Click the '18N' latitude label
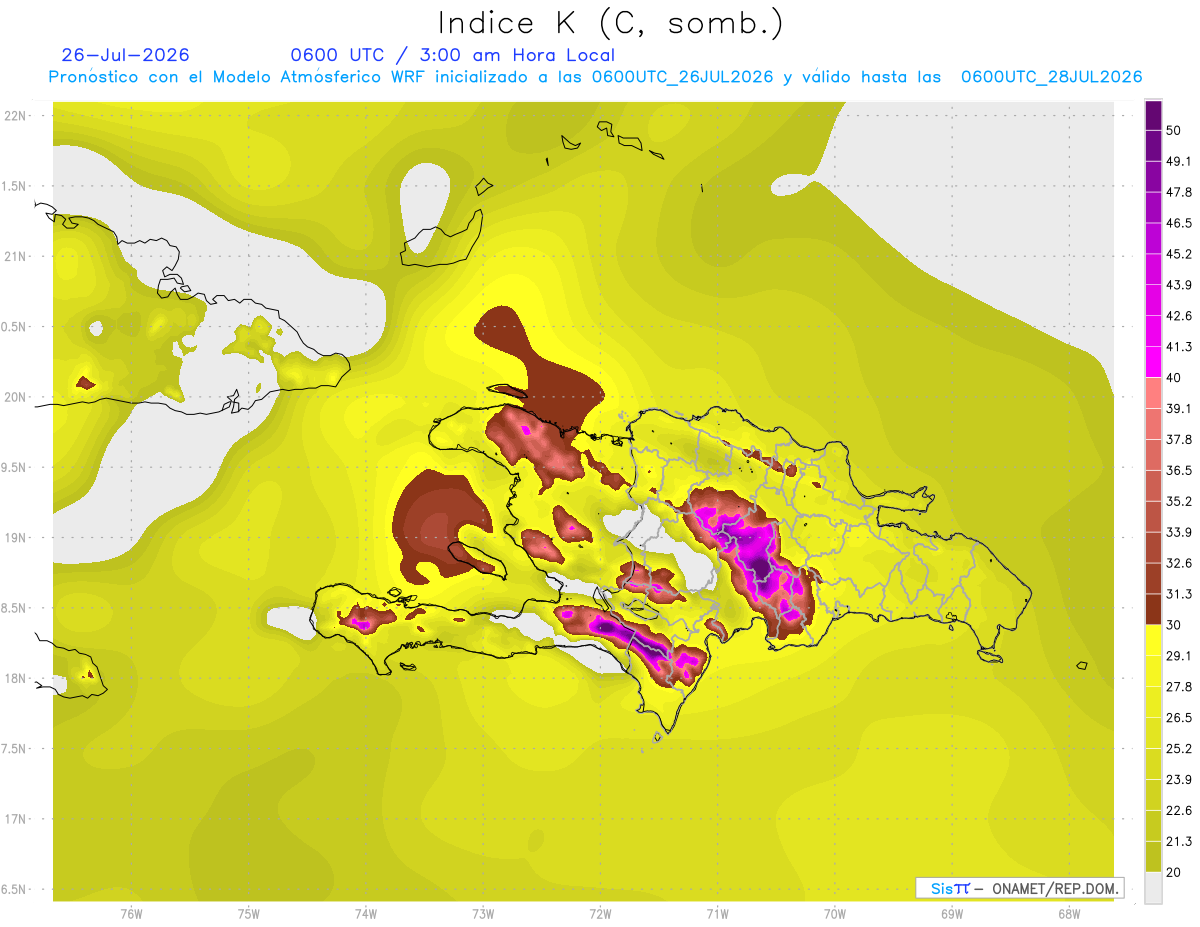This screenshot has width=1200, height=927. tap(16, 678)
